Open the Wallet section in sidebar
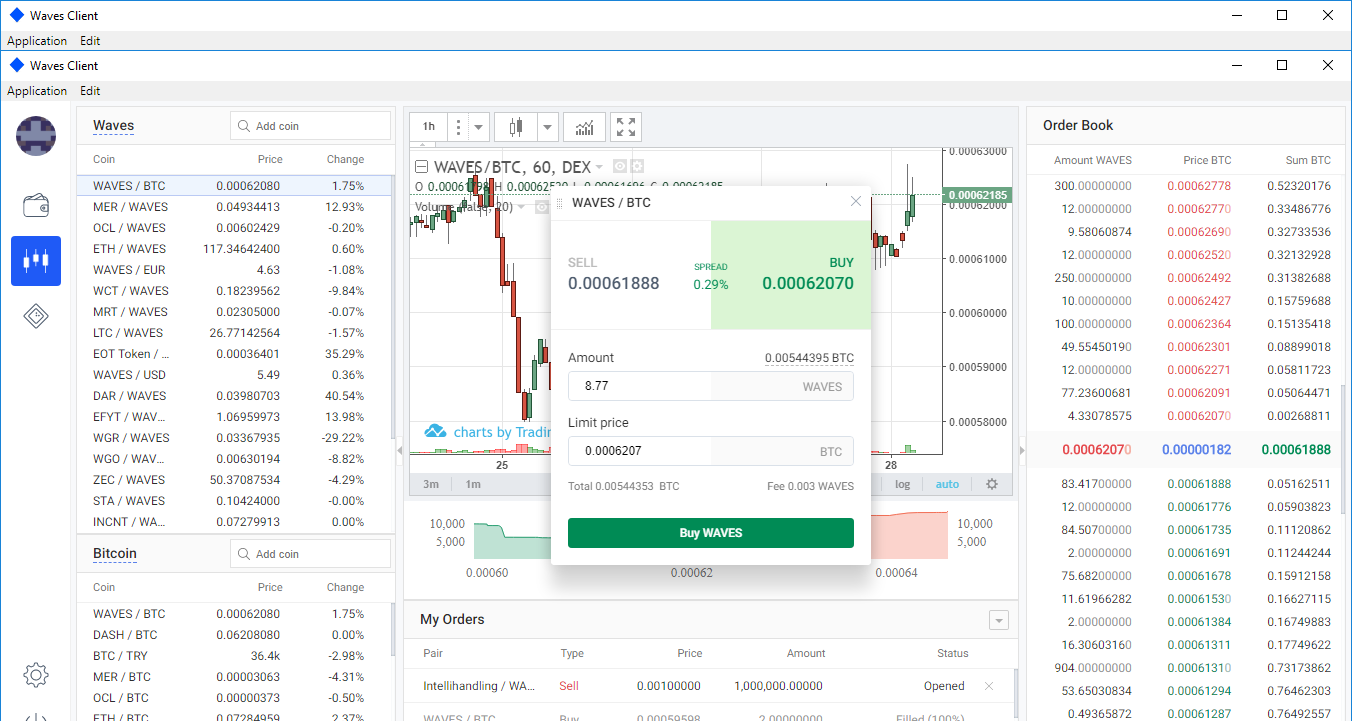1352x721 pixels. pyautogui.click(x=36, y=206)
